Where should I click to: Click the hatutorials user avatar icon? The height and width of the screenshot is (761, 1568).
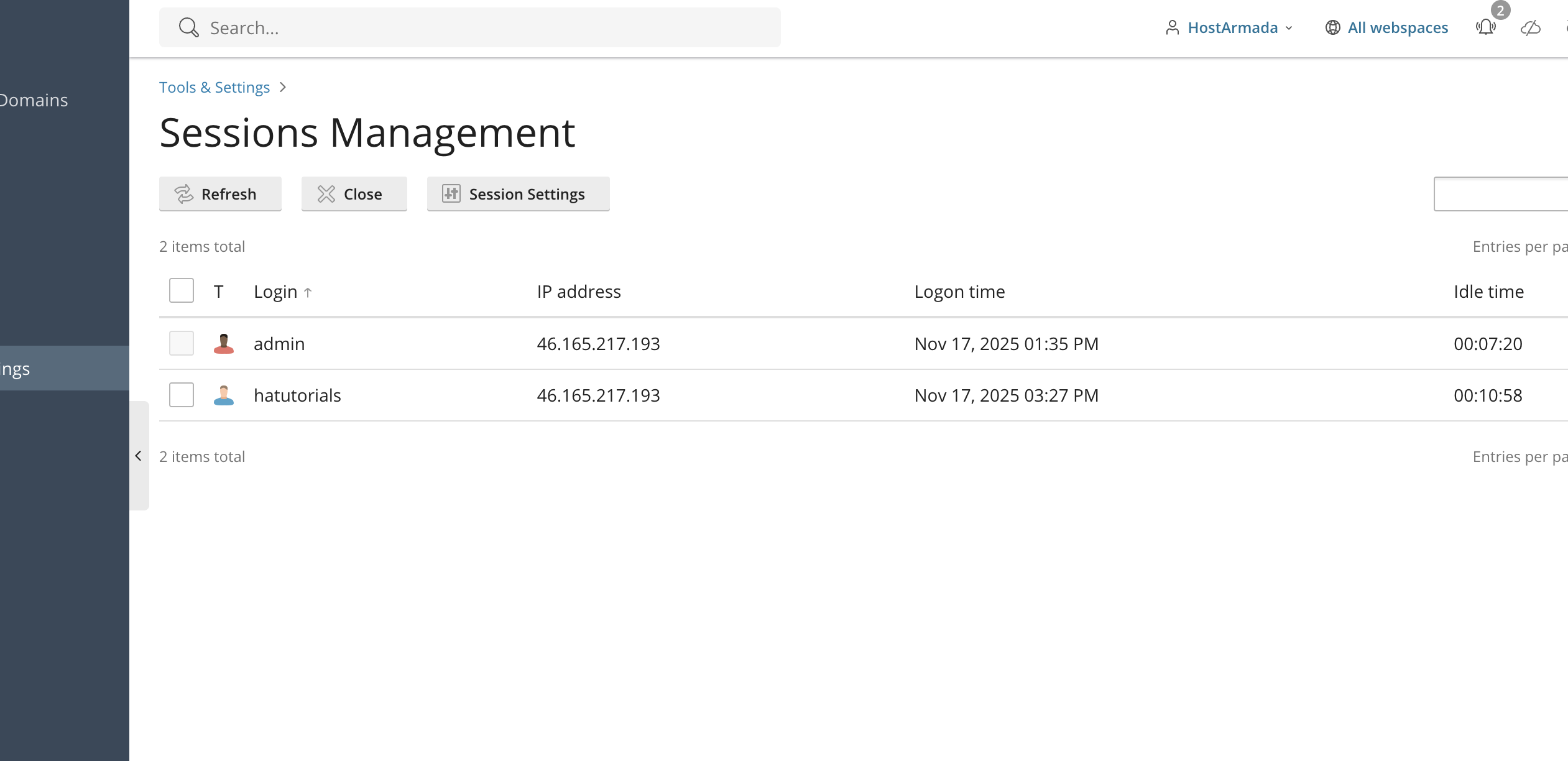tap(224, 395)
